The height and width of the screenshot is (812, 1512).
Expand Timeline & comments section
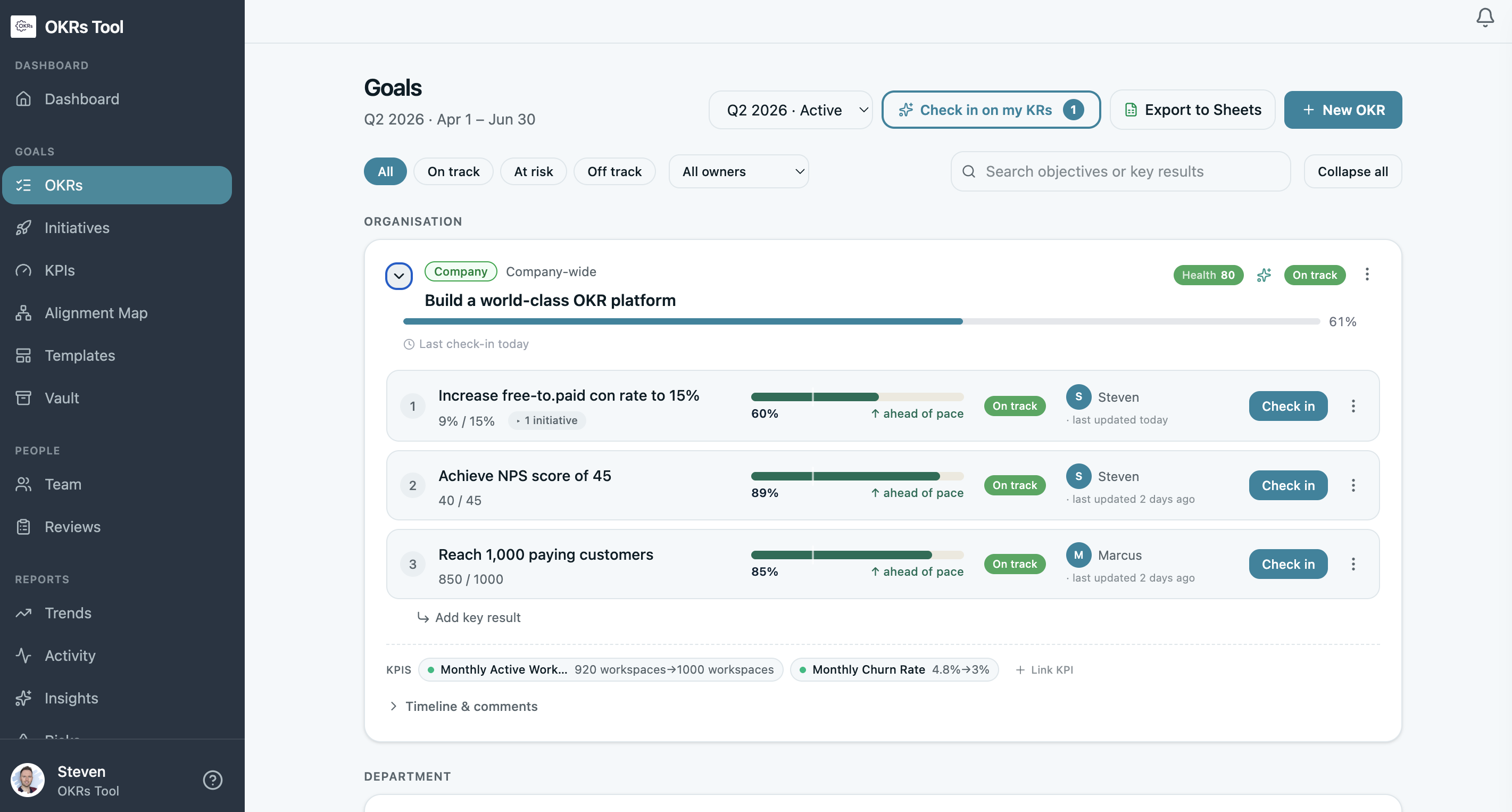pyautogui.click(x=464, y=706)
